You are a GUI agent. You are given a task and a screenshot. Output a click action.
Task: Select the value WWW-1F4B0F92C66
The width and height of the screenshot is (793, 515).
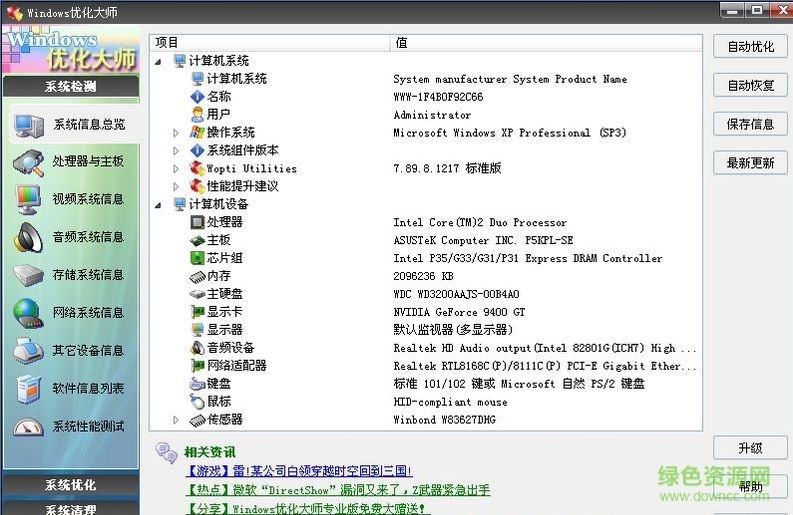pyautogui.click(x=438, y=97)
